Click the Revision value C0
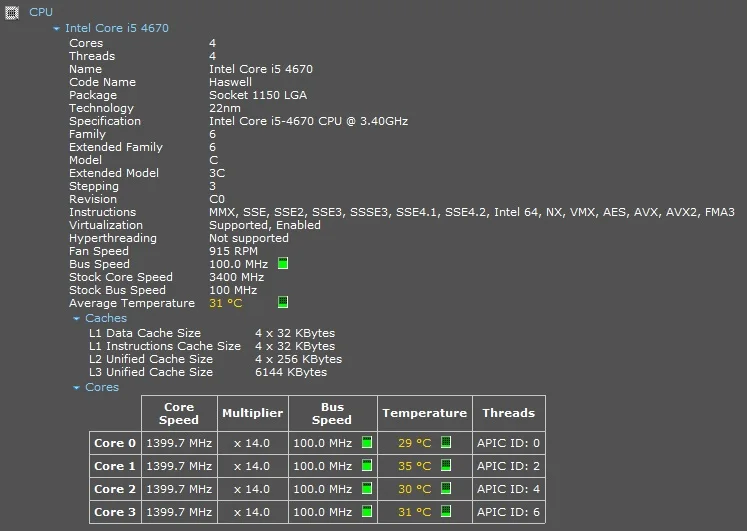Screen dimensions: 747x531 pyautogui.click(x=217, y=199)
